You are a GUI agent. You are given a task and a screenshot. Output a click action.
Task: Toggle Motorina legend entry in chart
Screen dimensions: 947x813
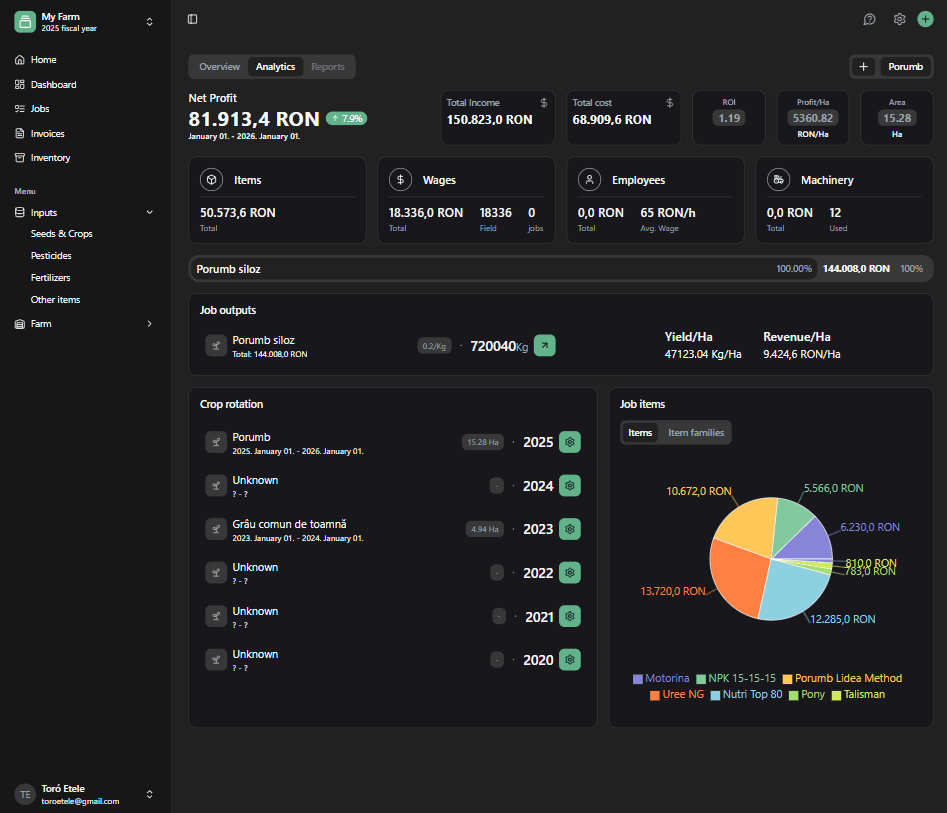[x=660, y=679]
